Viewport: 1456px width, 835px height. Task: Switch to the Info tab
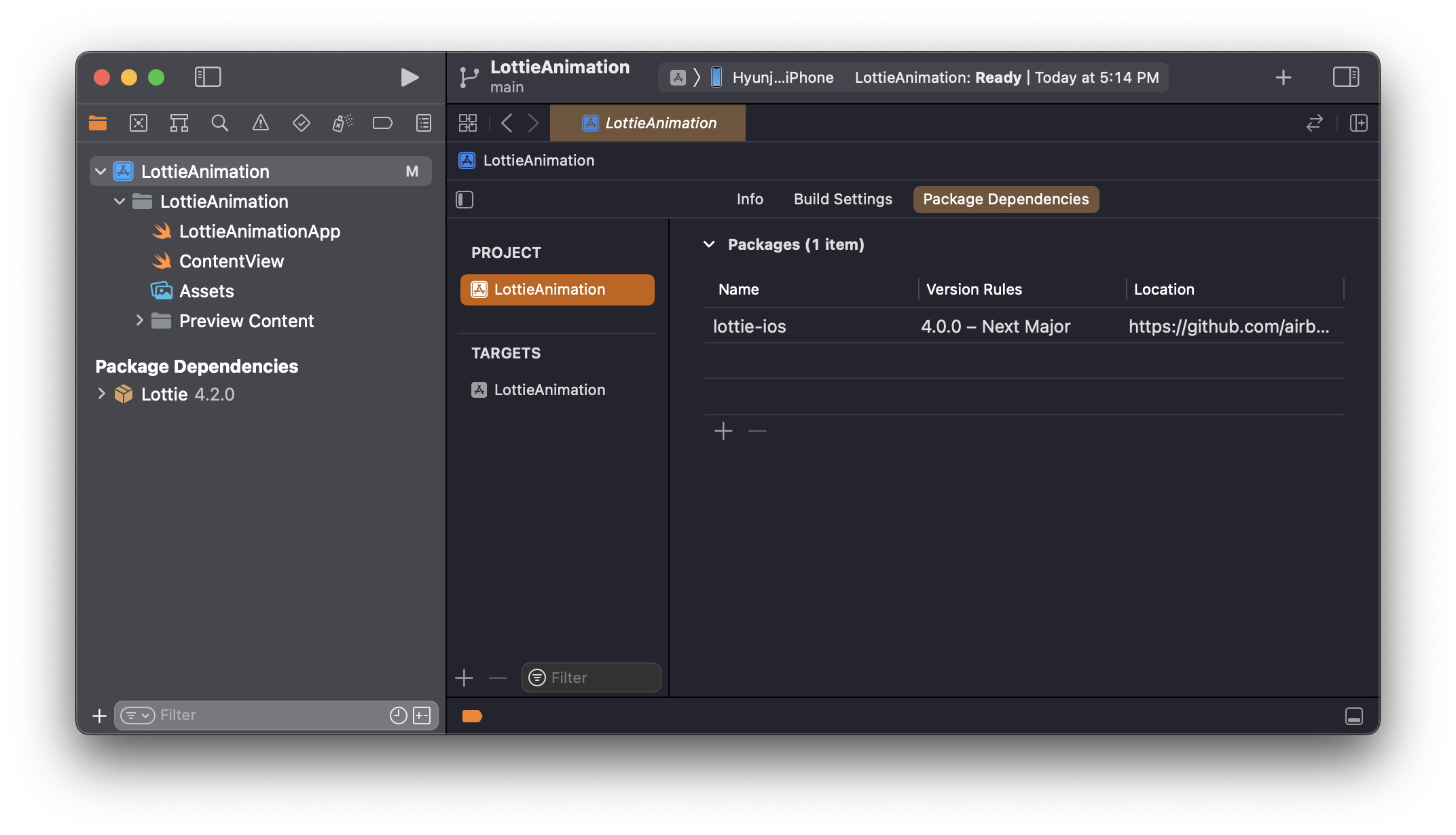click(x=750, y=199)
